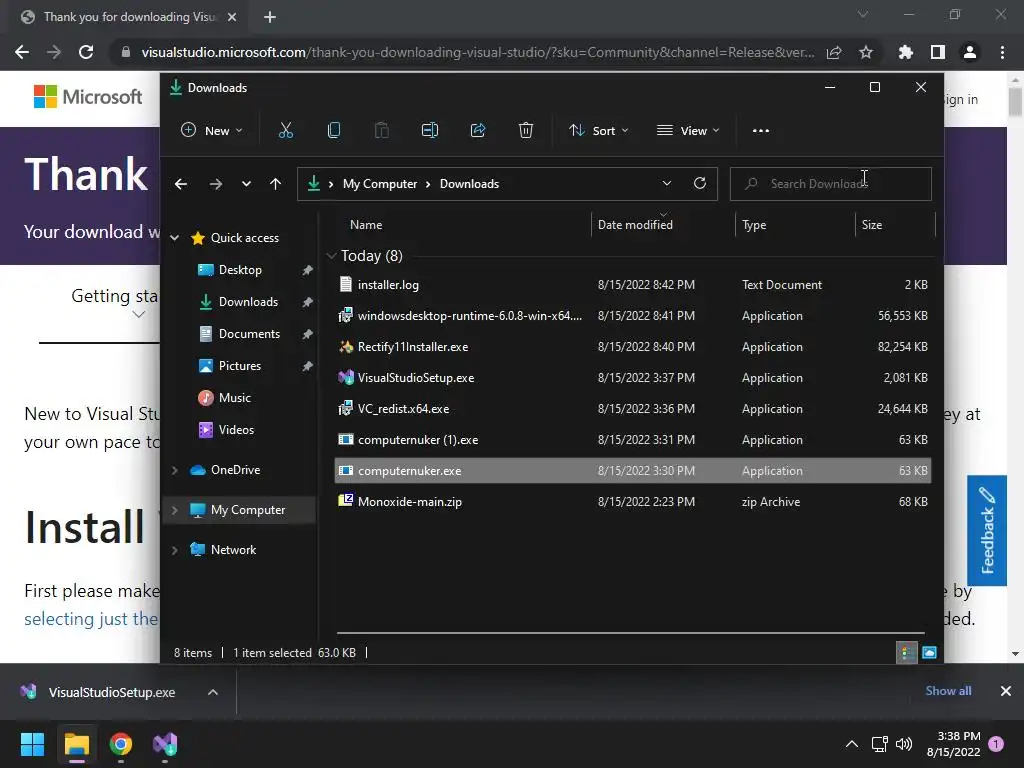Open Visual Studio Installer from the taskbar
Screen dimensions: 1024x768
coord(165,744)
